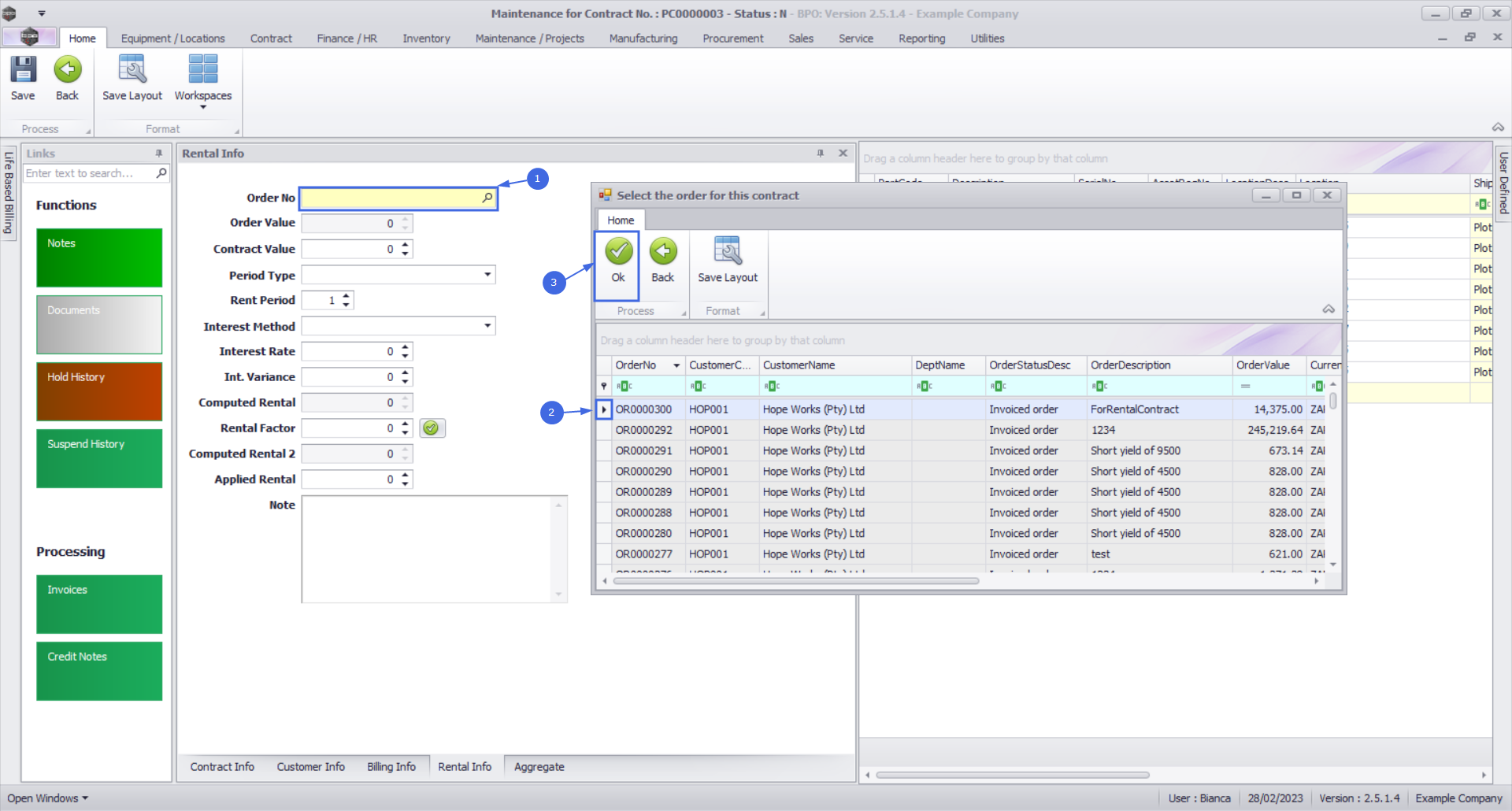The image size is (1512, 811).
Task: Increase the Contract Value spinner
Action: [406, 245]
